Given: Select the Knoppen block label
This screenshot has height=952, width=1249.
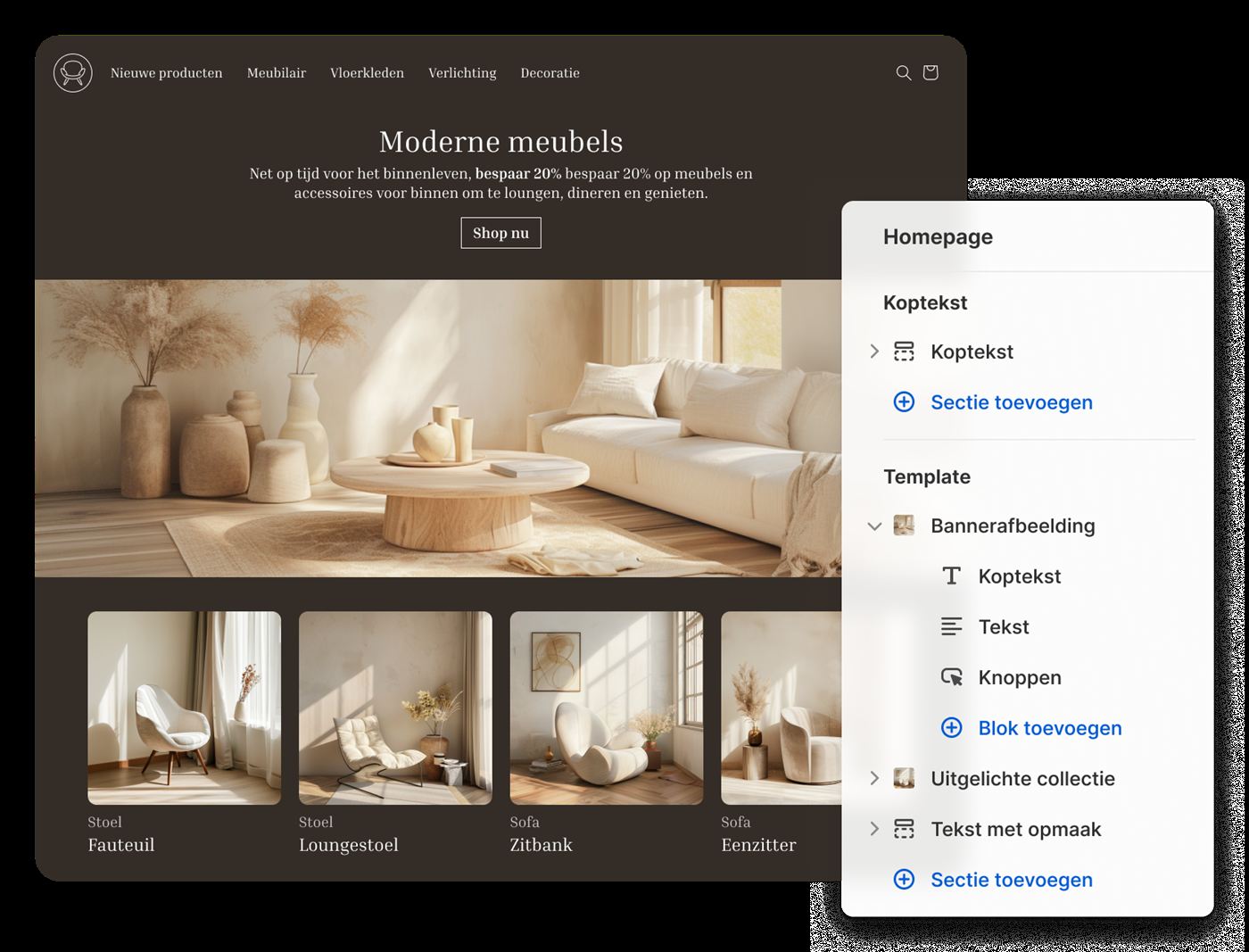Looking at the screenshot, I should coord(1020,678).
